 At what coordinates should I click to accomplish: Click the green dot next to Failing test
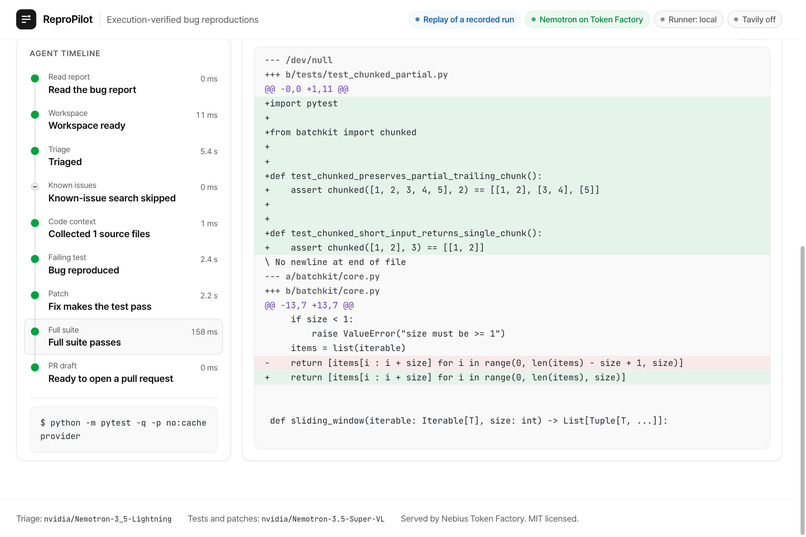coord(35,259)
